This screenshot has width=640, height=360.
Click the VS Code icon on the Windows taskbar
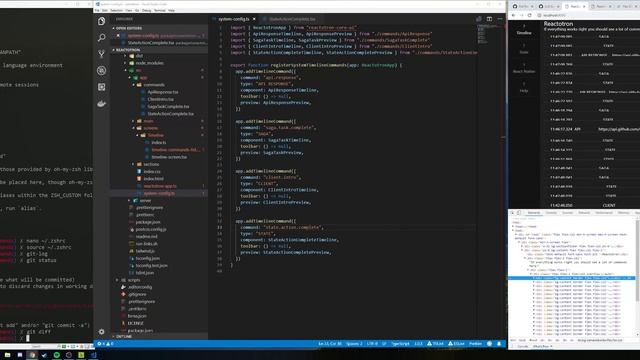click(x=93, y=355)
